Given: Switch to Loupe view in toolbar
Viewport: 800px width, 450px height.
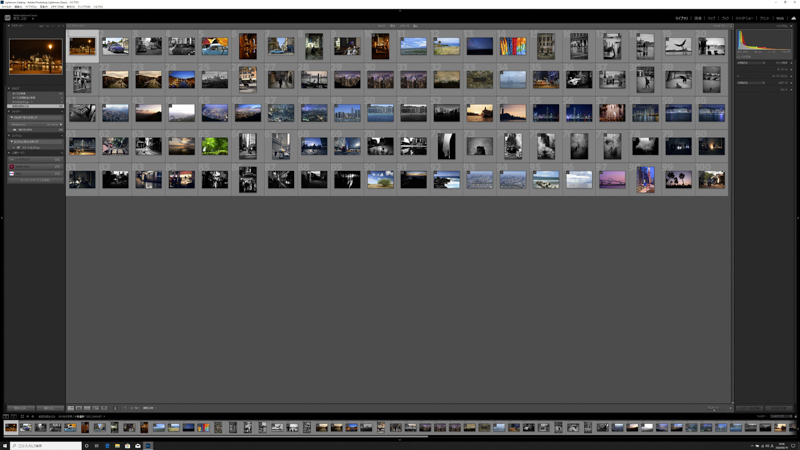Looking at the screenshot, I should [x=79, y=408].
